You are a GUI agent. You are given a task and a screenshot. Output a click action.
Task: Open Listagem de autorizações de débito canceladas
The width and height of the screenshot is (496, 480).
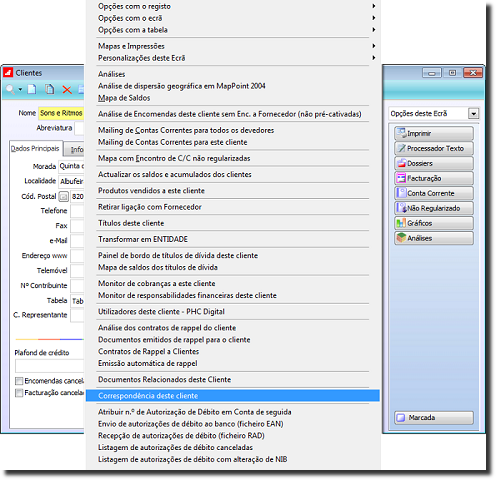(233, 447)
